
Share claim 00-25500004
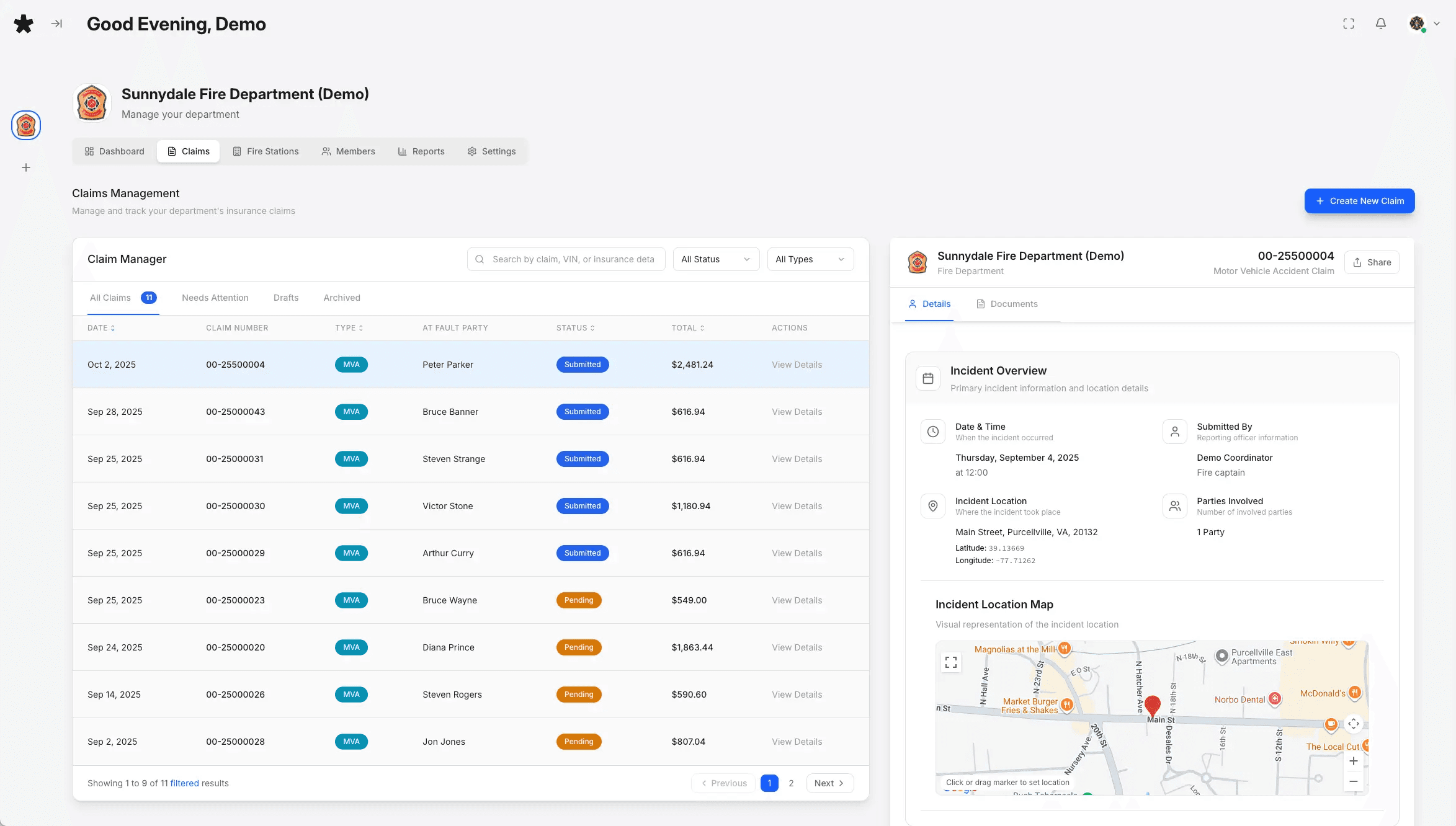coord(1372,262)
